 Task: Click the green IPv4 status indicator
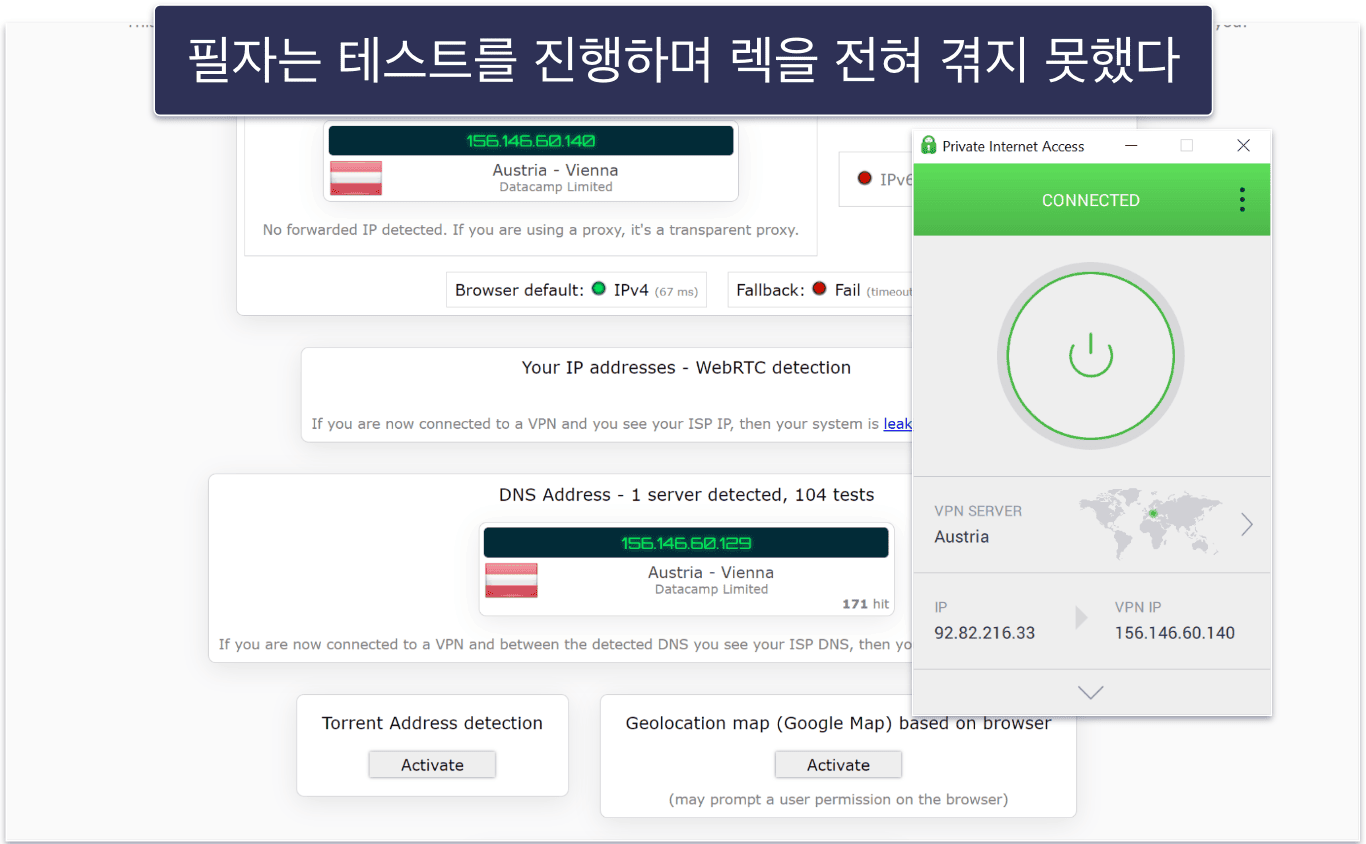click(599, 289)
